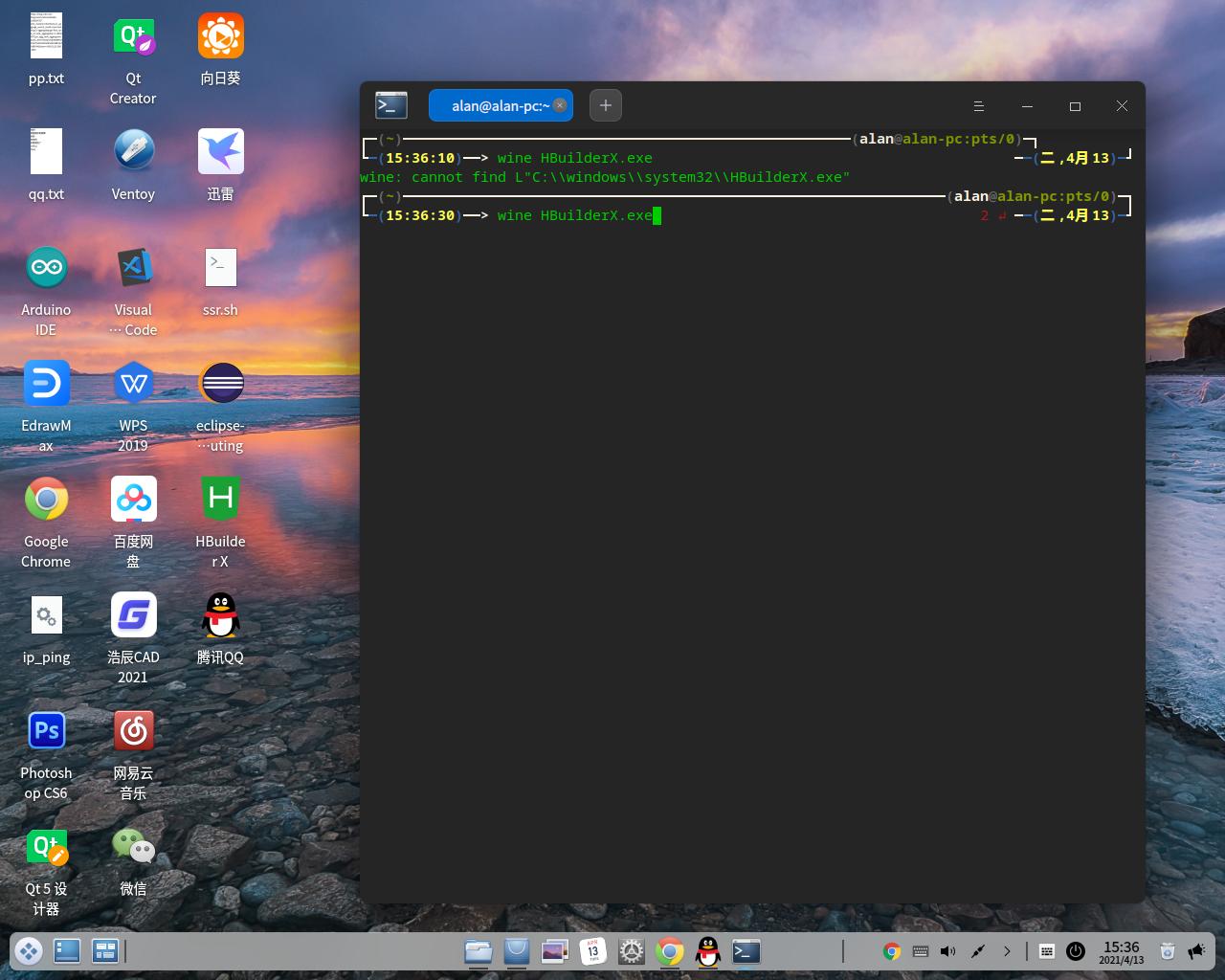Select the Visual Studio Code desktop shortcut

point(133,268)
